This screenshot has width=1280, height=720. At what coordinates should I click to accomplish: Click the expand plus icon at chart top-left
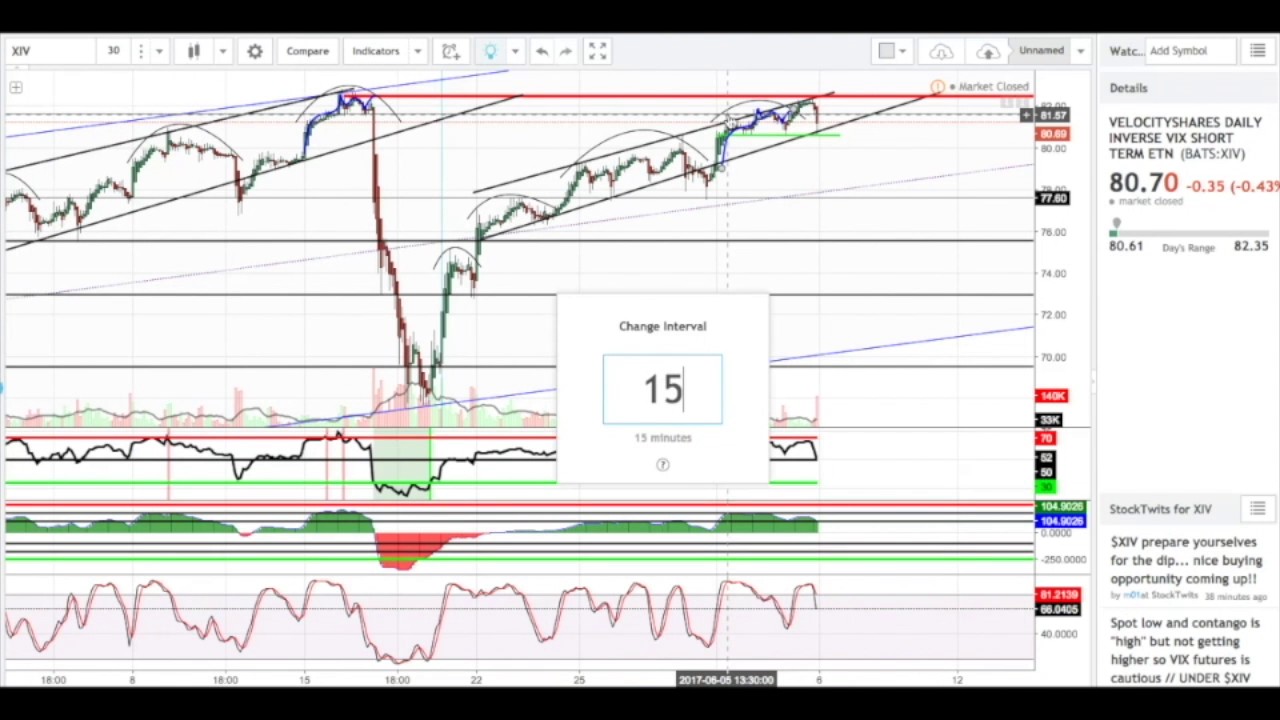click(16, 88)
